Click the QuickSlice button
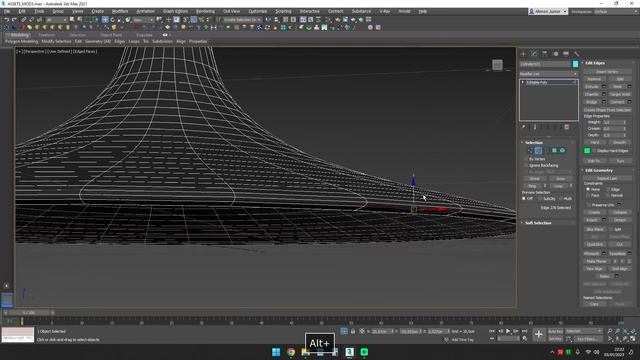The width and height of the screenshot is (640, 360). click(x=595, y=244)
